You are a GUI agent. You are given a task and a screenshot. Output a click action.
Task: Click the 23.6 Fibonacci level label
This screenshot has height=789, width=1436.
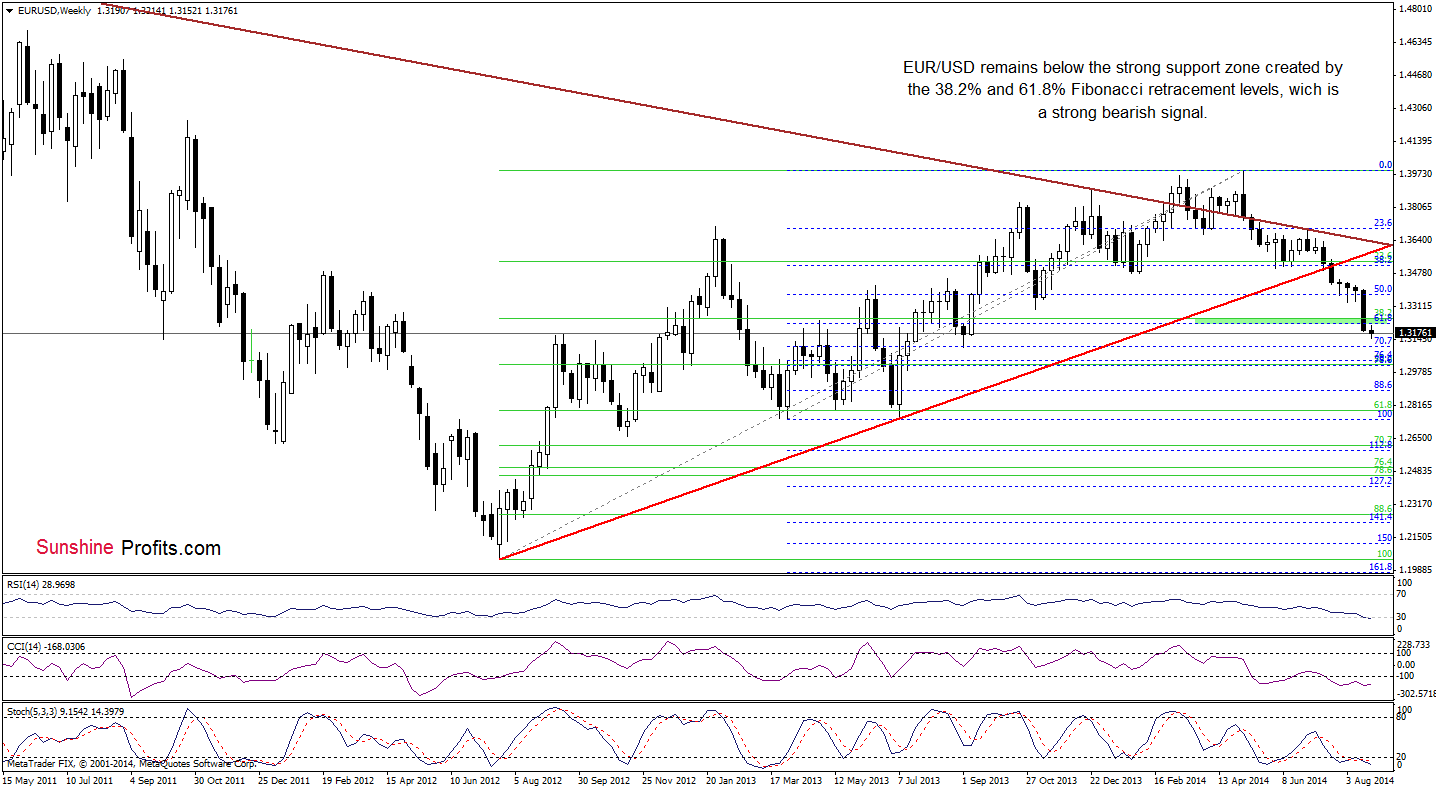click(x=1383, y=224)
